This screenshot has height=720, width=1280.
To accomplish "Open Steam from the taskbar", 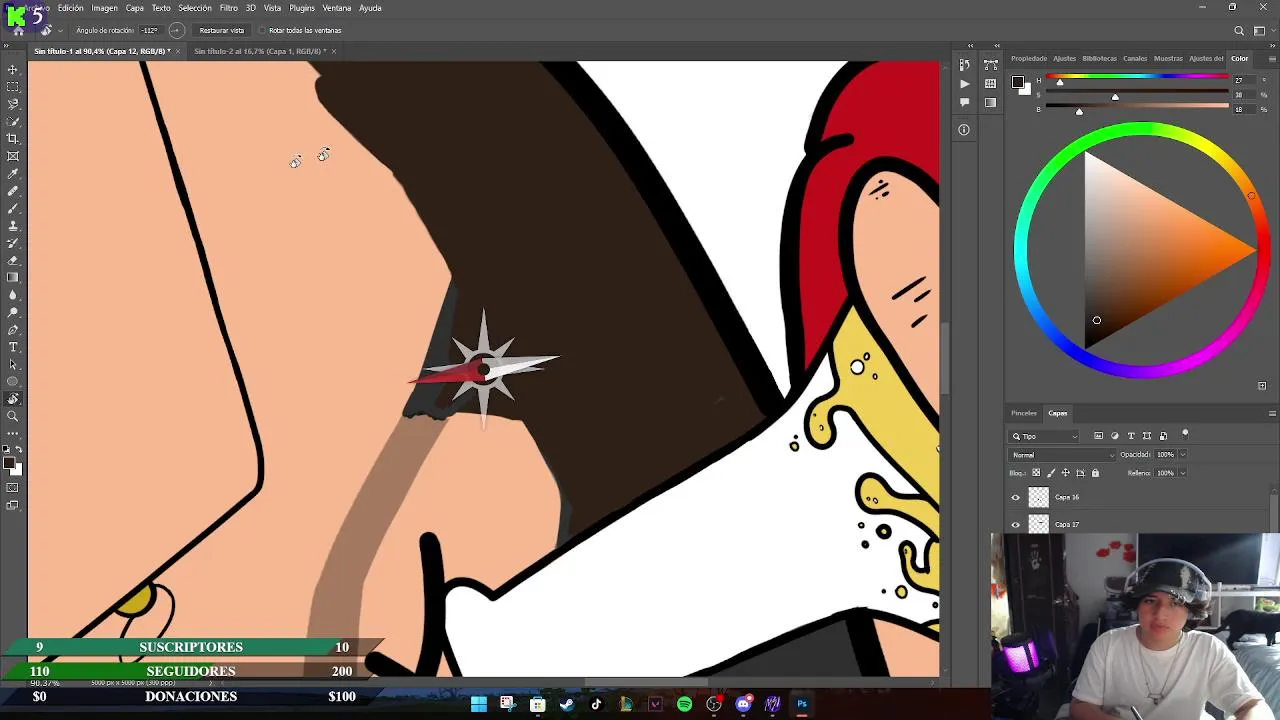I will coord(567,704).
